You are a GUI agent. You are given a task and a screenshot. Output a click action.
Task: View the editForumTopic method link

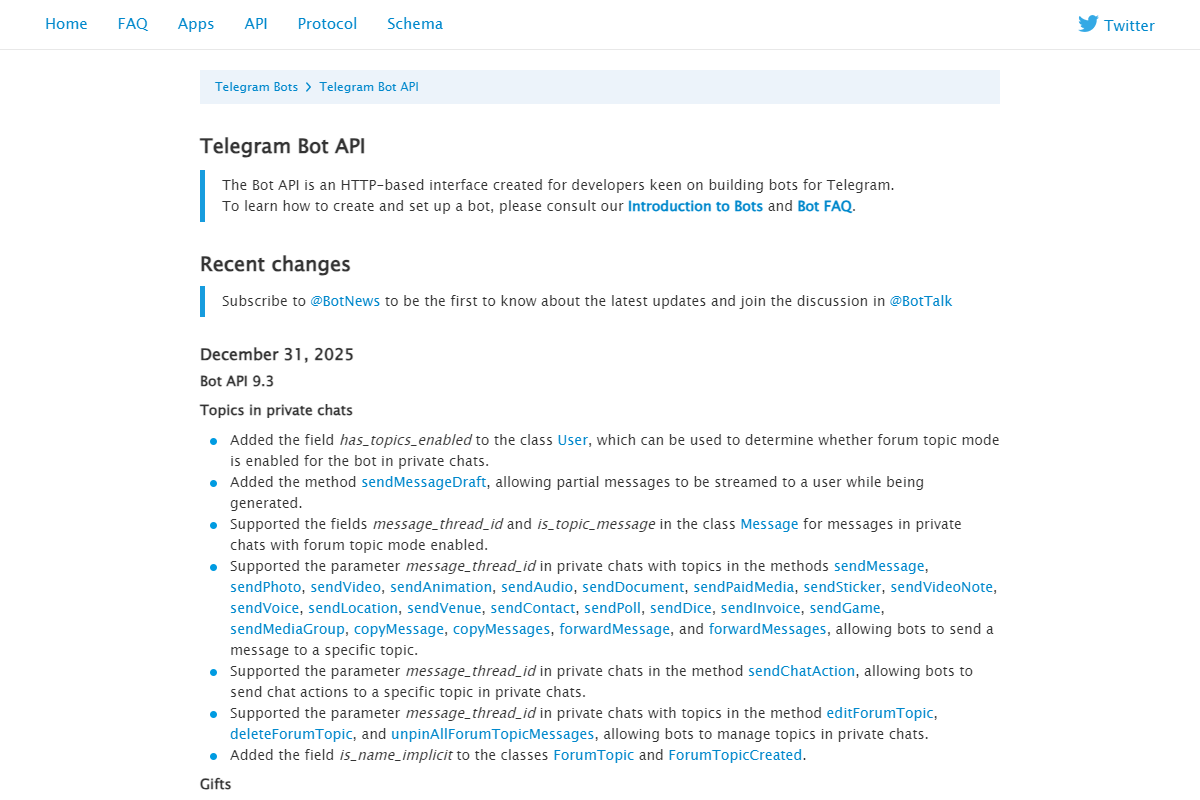tap(880, 712)
